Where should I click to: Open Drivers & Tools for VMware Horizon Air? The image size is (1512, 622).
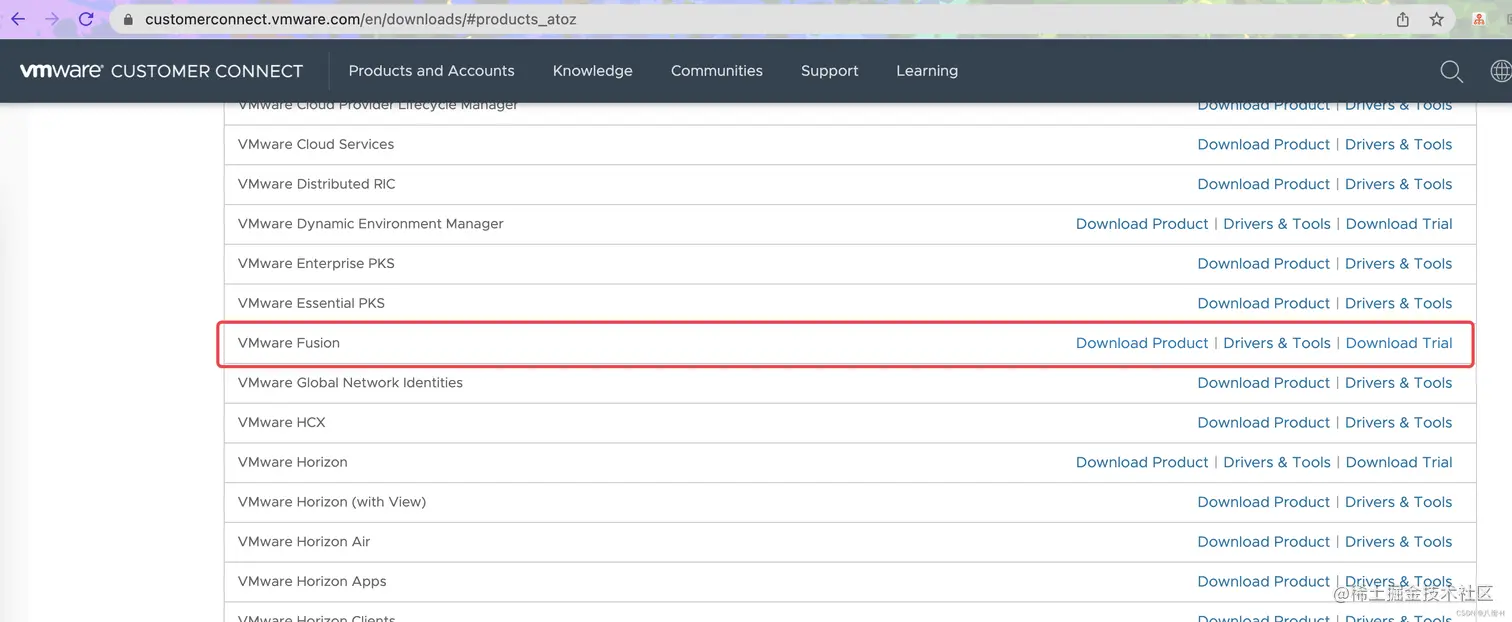pos(1398,542)
